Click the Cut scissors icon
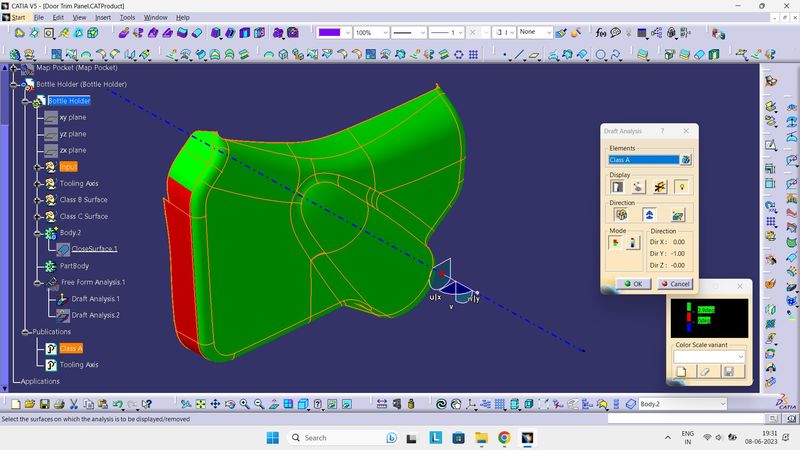800x450 pixels. click(73, 404)
